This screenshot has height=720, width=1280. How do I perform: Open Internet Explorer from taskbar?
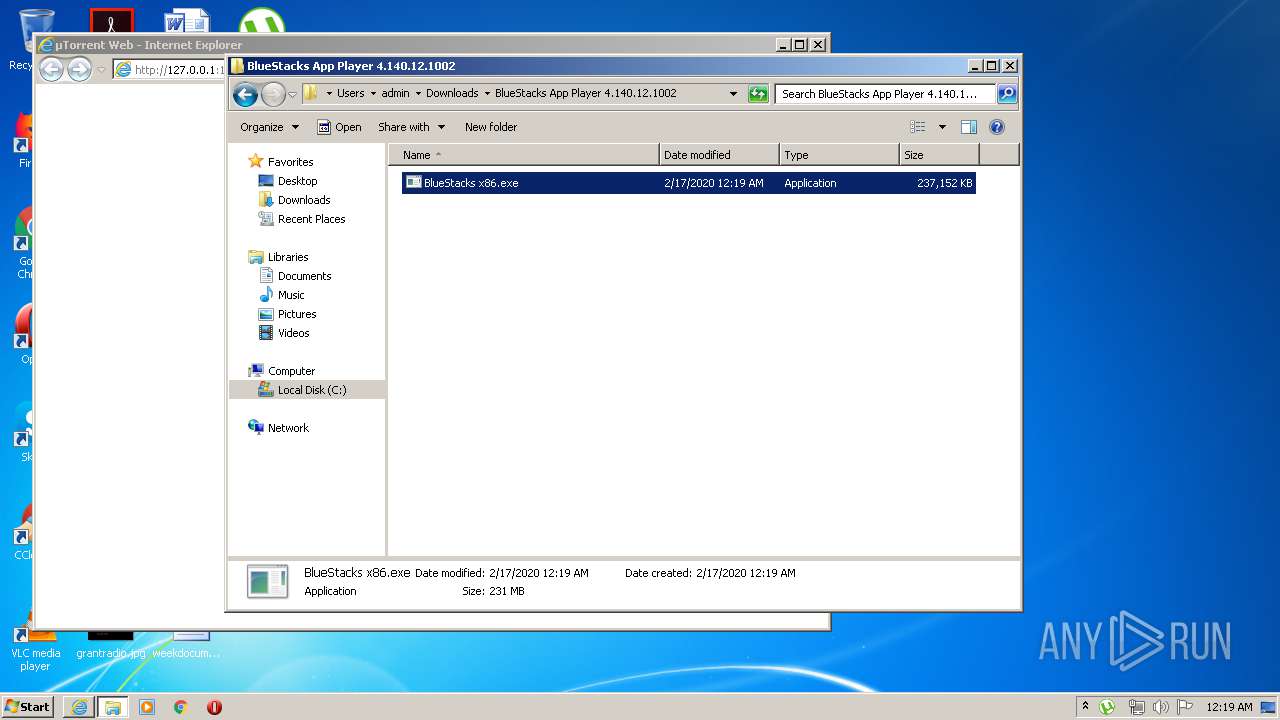[79, 707]
